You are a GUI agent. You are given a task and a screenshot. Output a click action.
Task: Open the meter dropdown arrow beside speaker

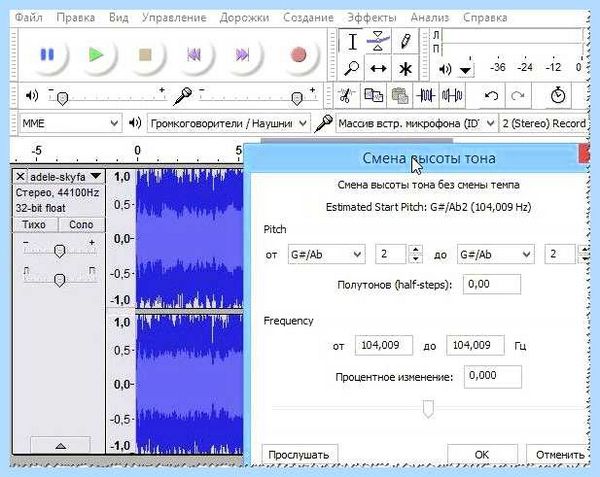click(465, 70)
